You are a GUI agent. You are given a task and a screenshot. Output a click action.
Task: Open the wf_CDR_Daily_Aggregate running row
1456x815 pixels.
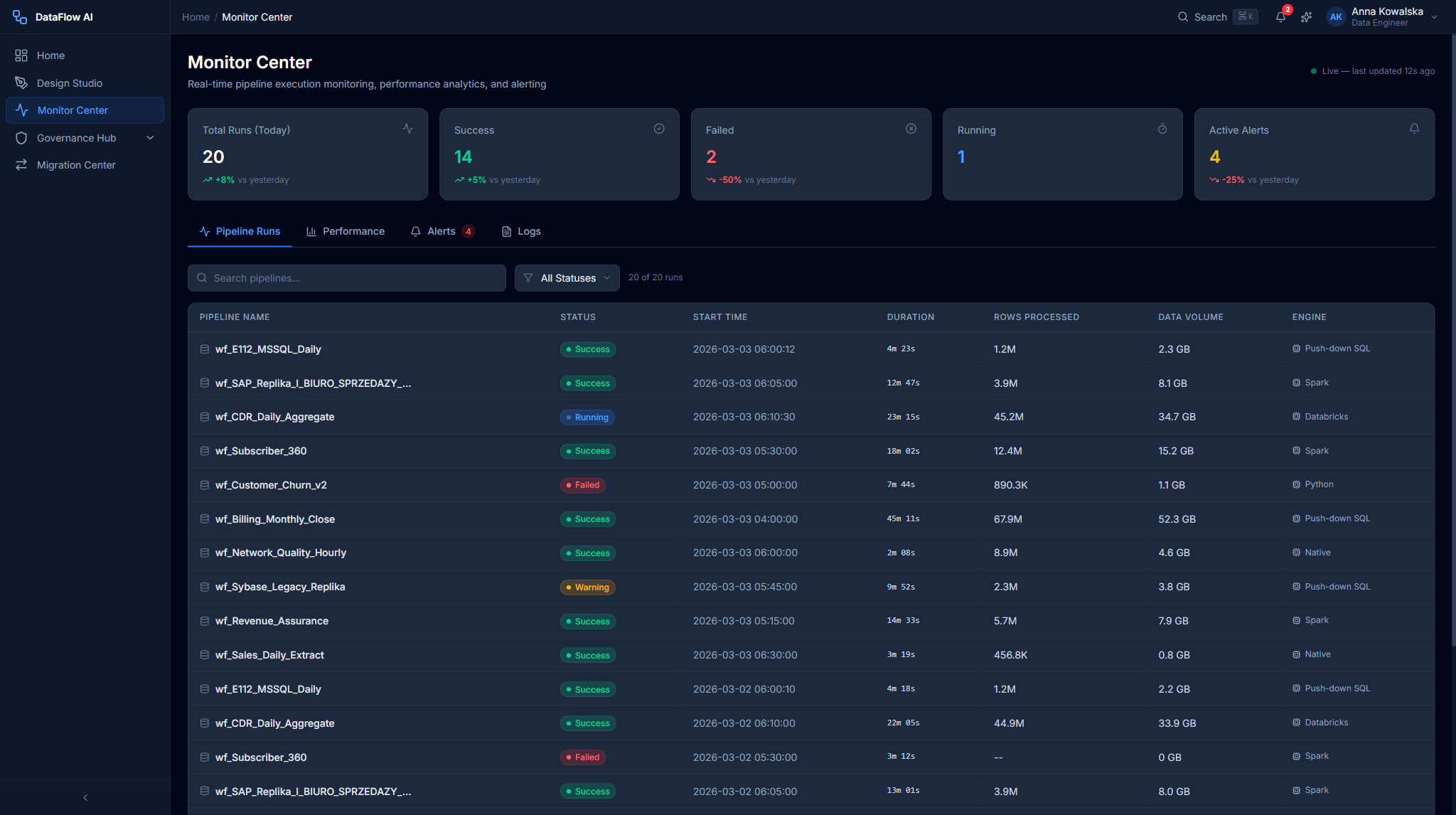(810, 417)
